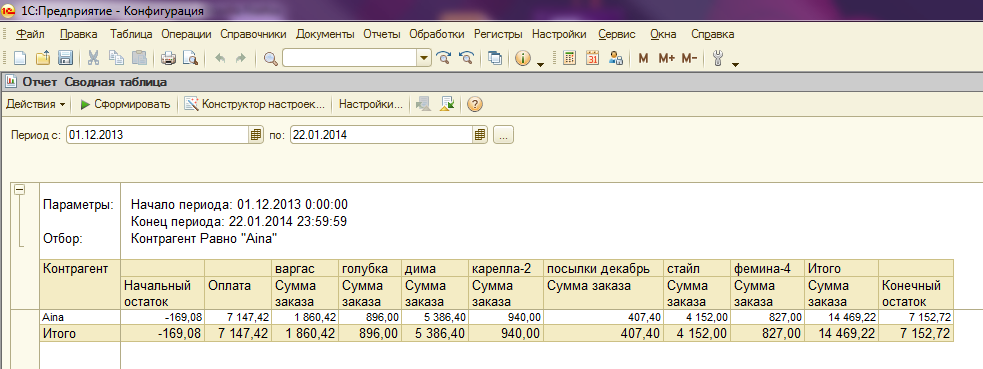983x369 pixels.
Task: Select the карелла-2 column header
Action: click(505, 269)
